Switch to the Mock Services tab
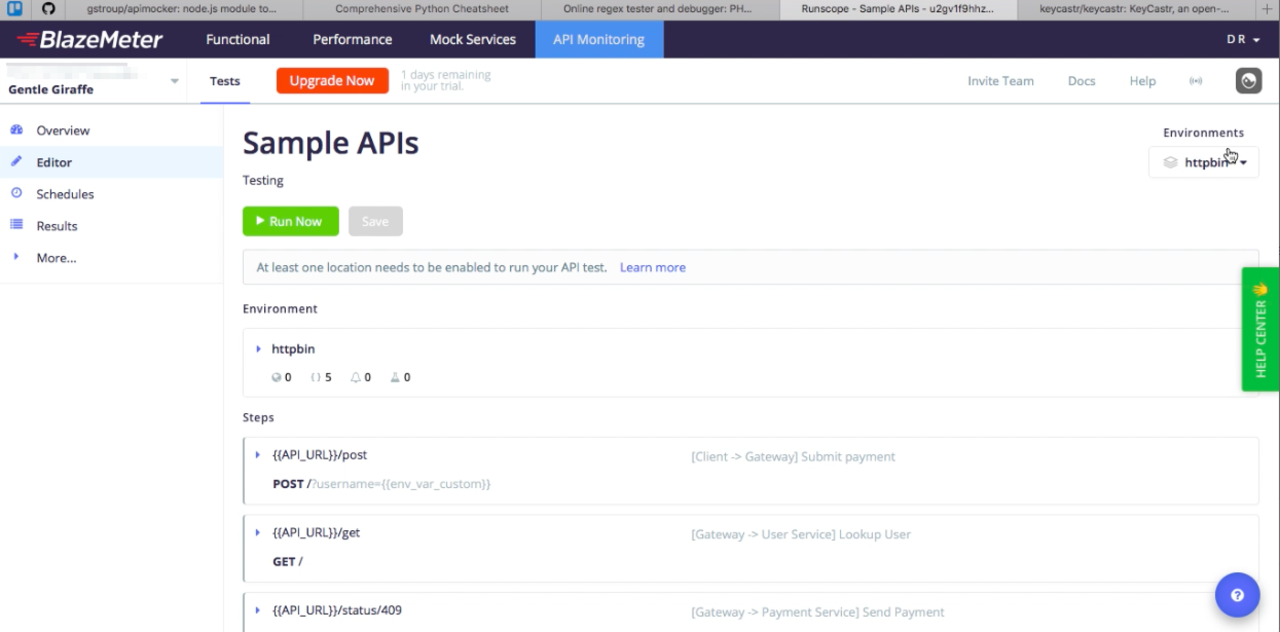Screen dimensions: 1280x632 (x=472, y=40)
